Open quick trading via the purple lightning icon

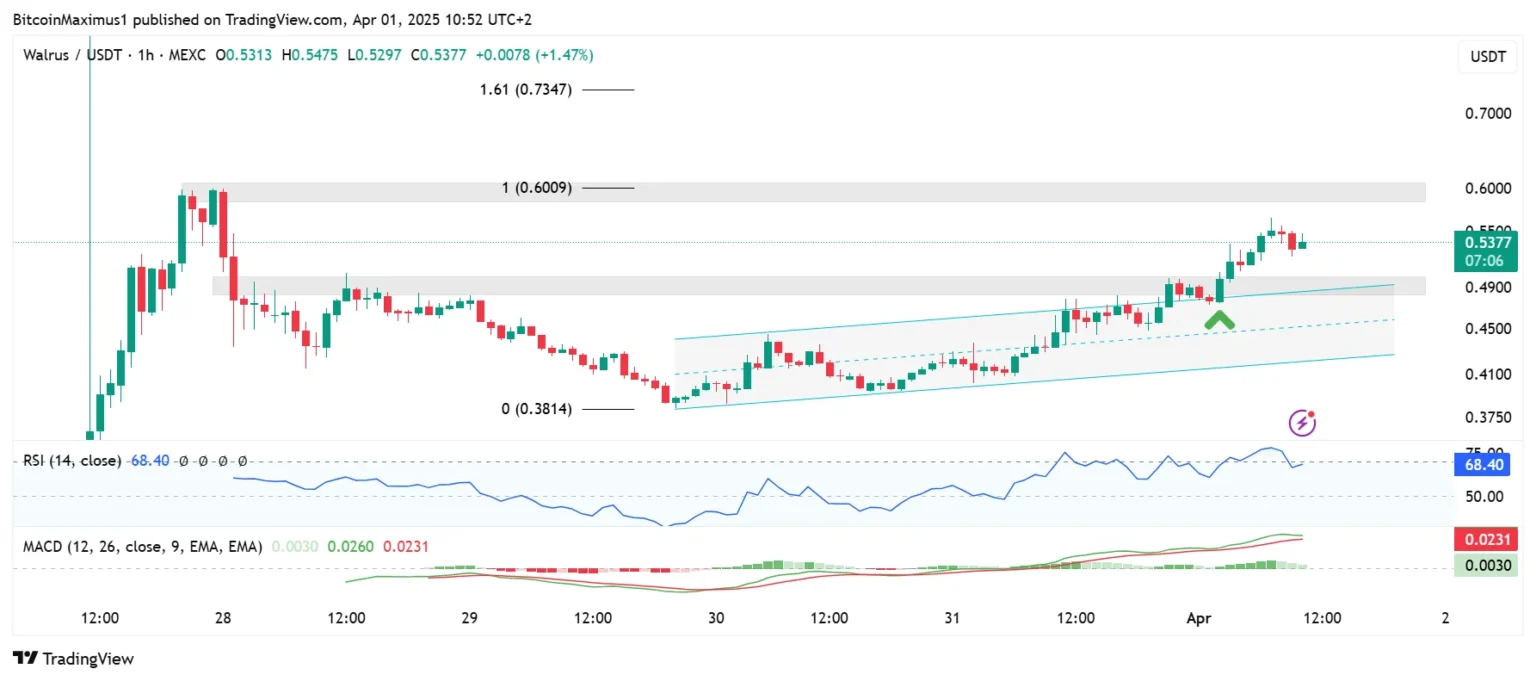1302,423
